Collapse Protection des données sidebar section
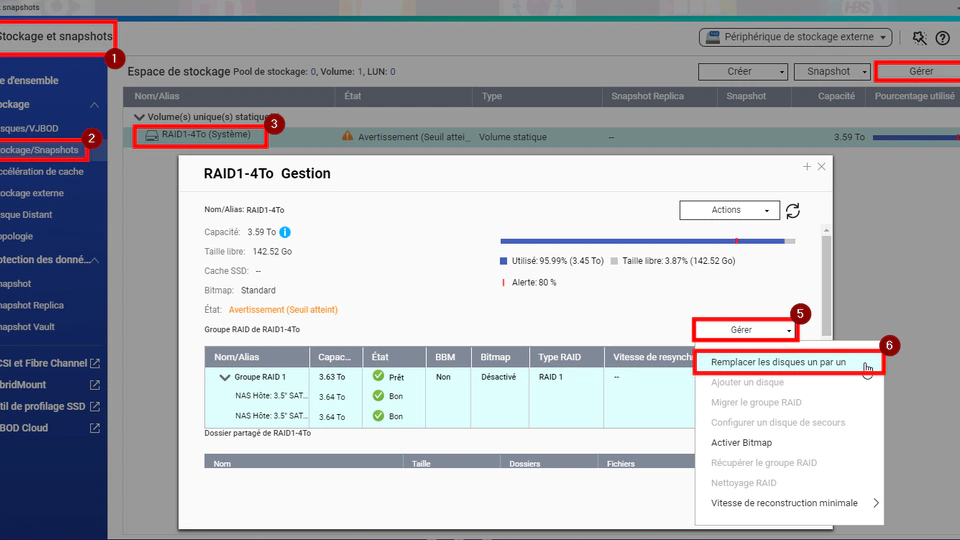 click(95, 260)
